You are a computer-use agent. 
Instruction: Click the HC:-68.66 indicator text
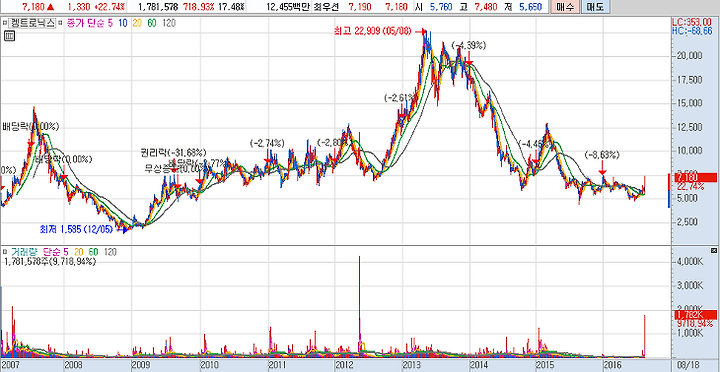[x=691, y=30]
